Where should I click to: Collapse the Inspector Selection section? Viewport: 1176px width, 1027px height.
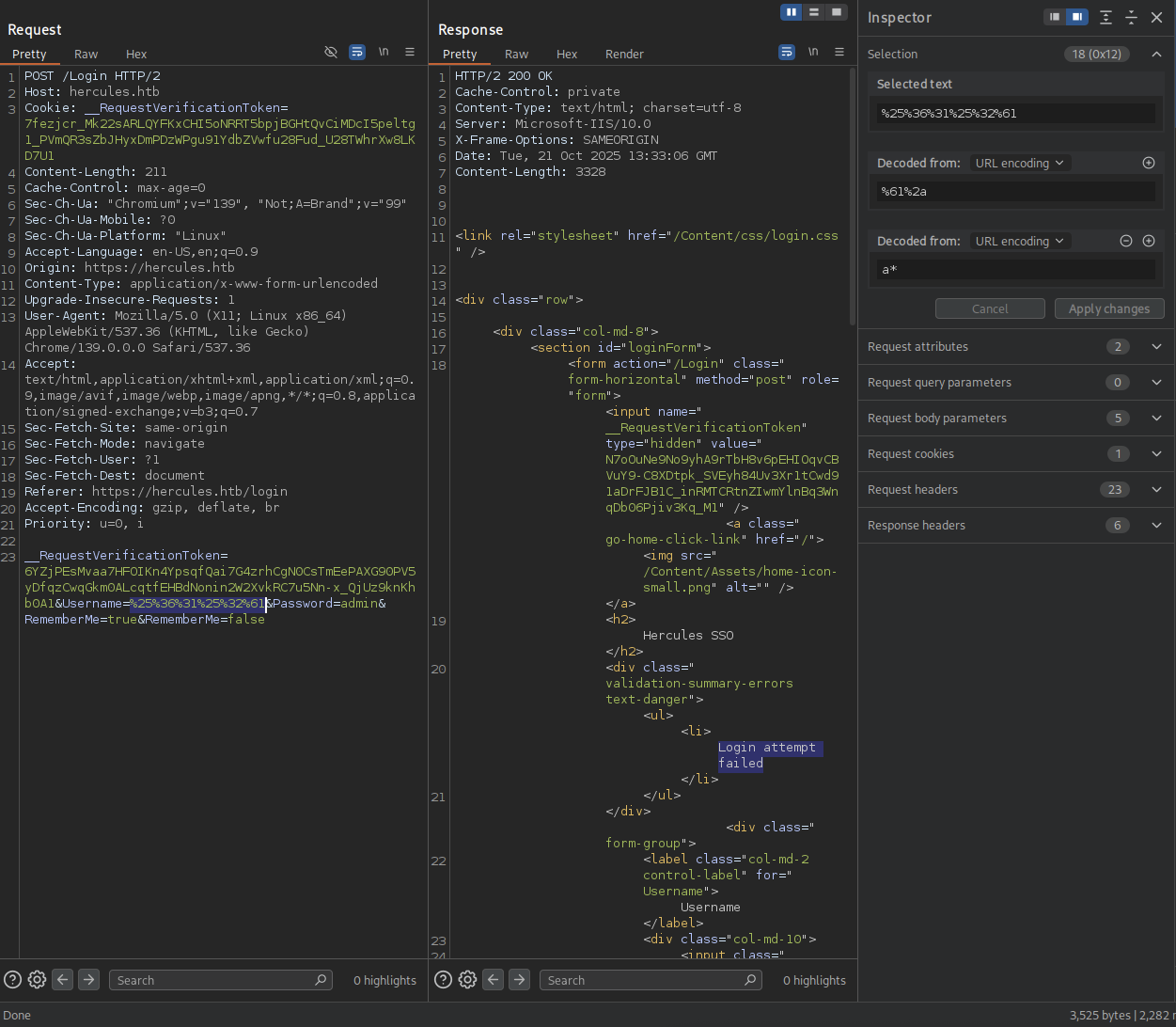point(1156,54)
